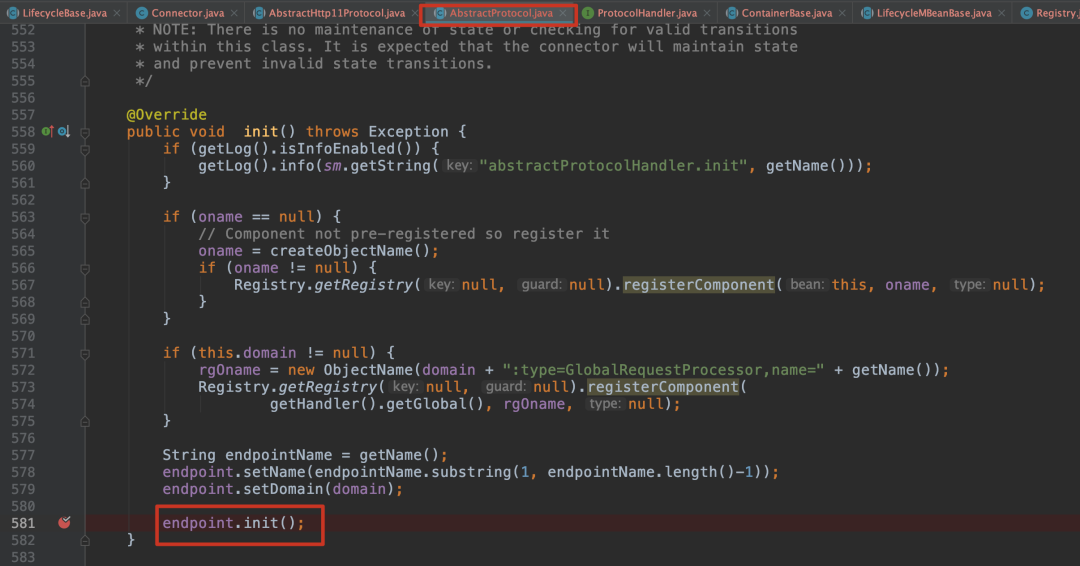Click the class icon on the LifecycleBase.java tab

[x=12, y=13]
